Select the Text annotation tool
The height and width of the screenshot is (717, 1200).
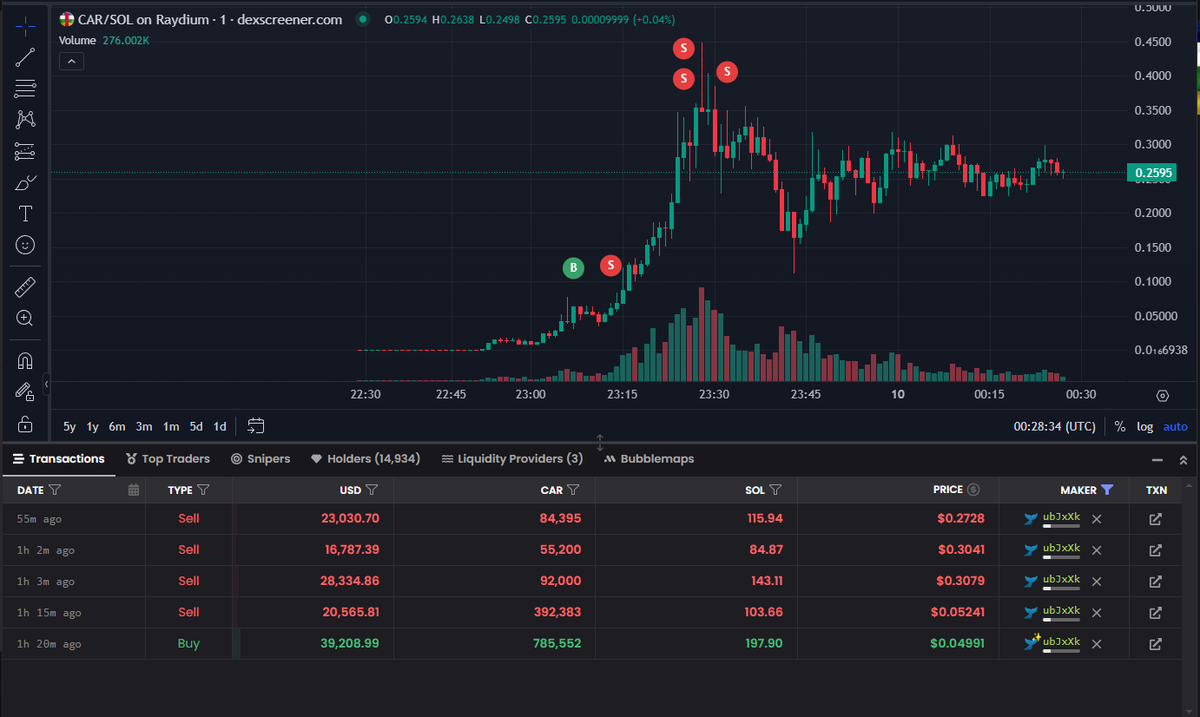tap(25, 213)
